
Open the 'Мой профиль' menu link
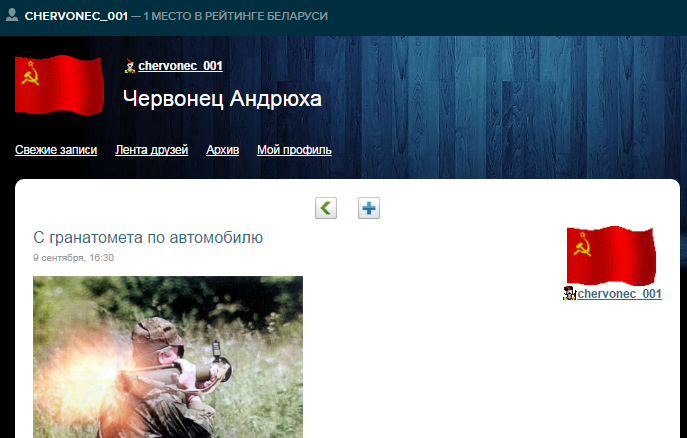click(294, 150)
